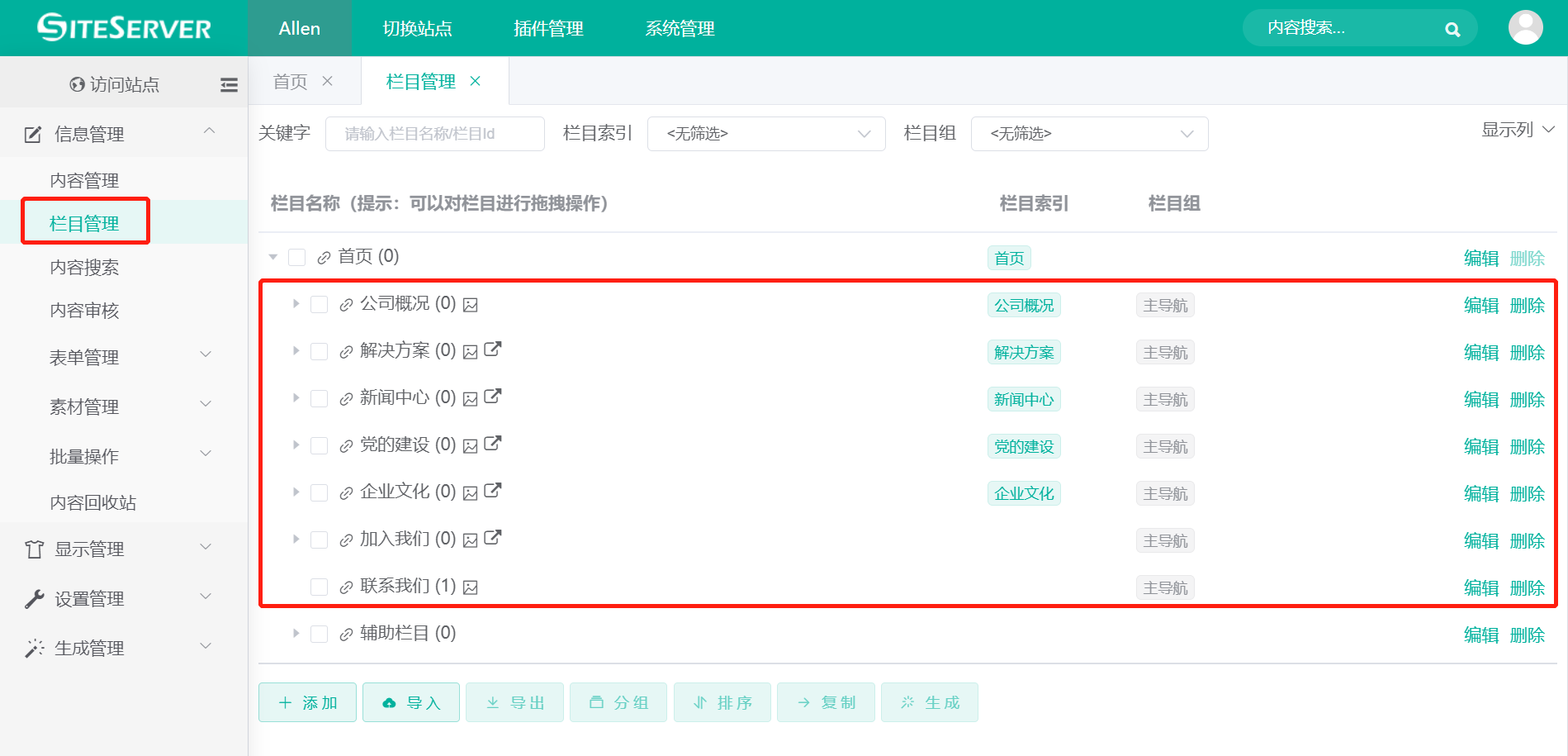Screen dimensions: 1568x756
Task: Expand the 党的建设 tree node
Action: click(296, 445)
